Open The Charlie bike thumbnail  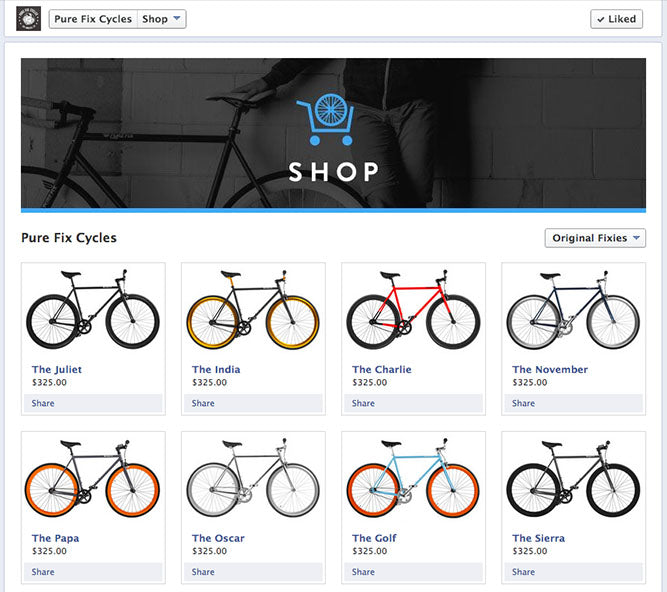[x=413, y=310]
